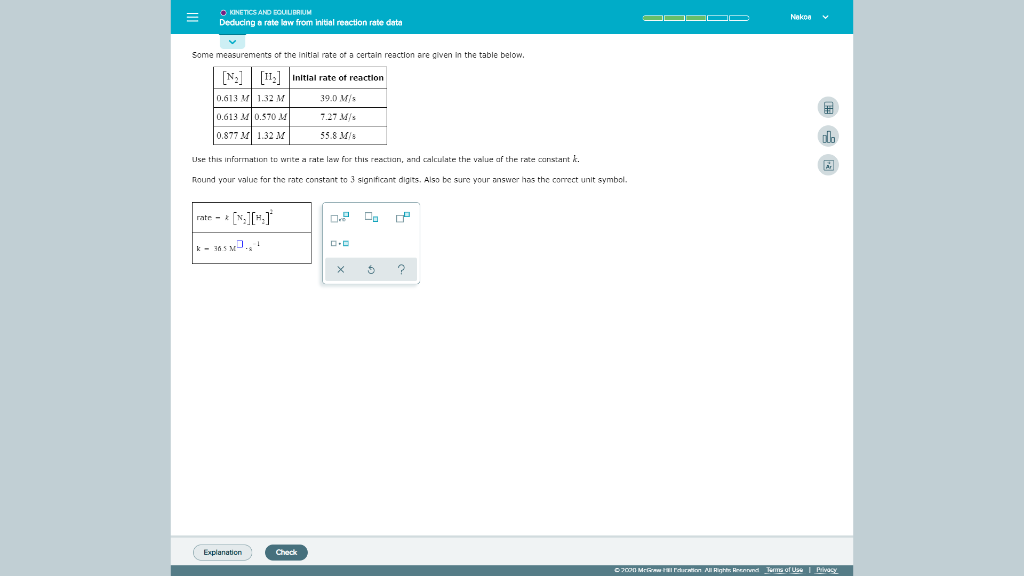The width and height of the screenshot is (1024, 576).
Task: Insert scientific notation x10 template
Action: (x=340, y=217)
